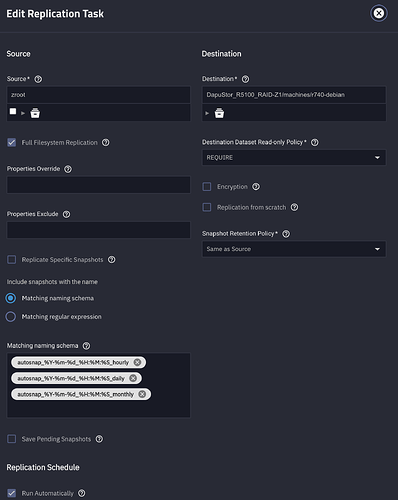The image size is (398, 500).
Task: Show help for Matching naming schema
Action: point(86,346)
